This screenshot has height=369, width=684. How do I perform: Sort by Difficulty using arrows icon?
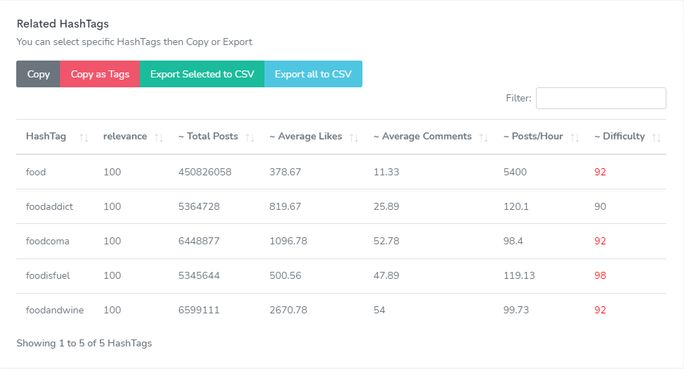coord(657,138)
